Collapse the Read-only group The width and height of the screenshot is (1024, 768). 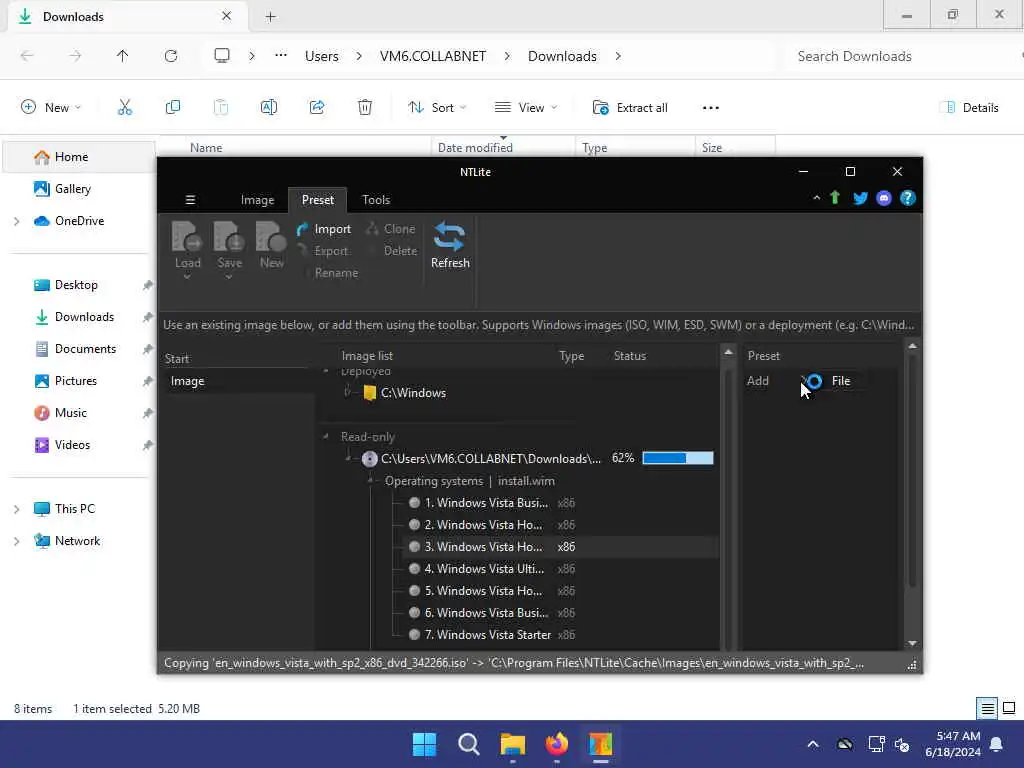pyautogui.click(x=325, y=436)
